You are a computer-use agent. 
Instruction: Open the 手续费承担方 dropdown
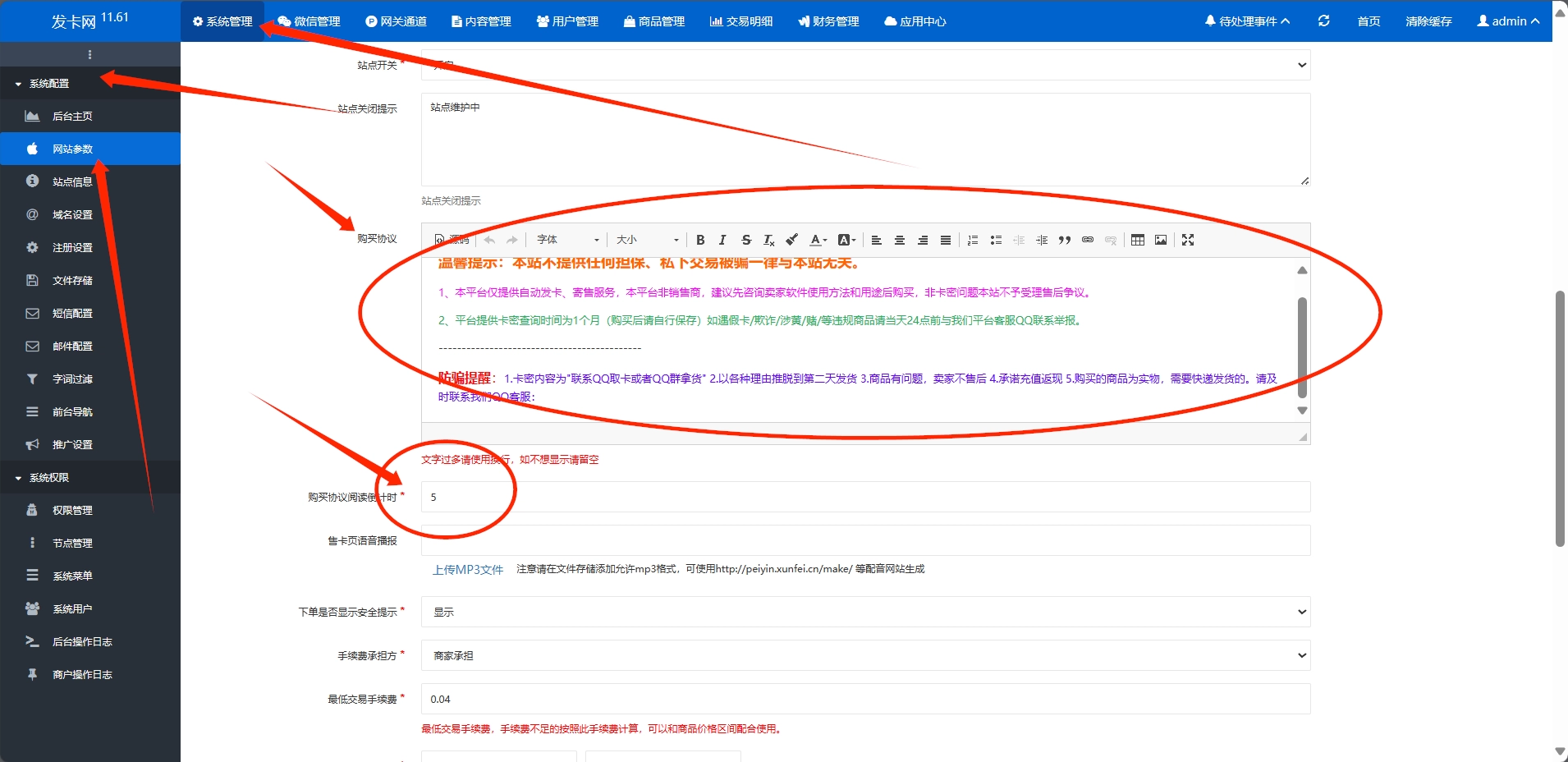pos(865,655)
